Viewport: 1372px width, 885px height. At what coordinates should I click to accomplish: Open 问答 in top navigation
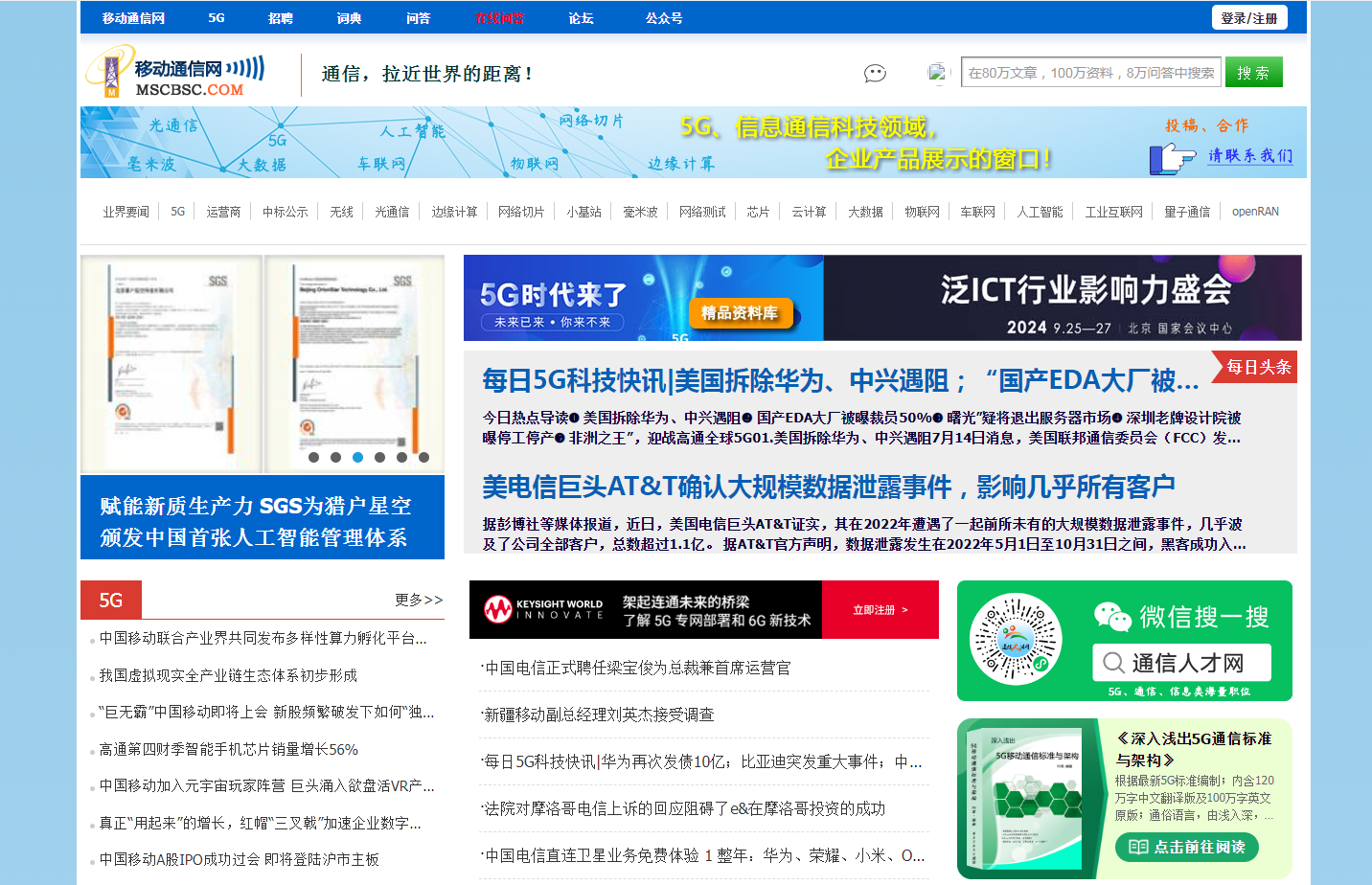(x=418, y=18)
